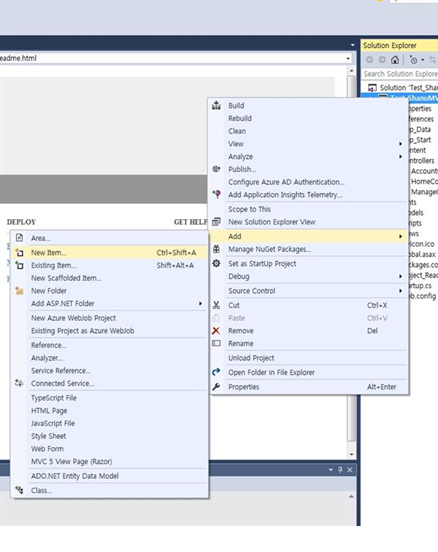Click the Manage NuGet Packages icon
The height and width of the screenshot is (552, 438).
(x=216, y=249)
